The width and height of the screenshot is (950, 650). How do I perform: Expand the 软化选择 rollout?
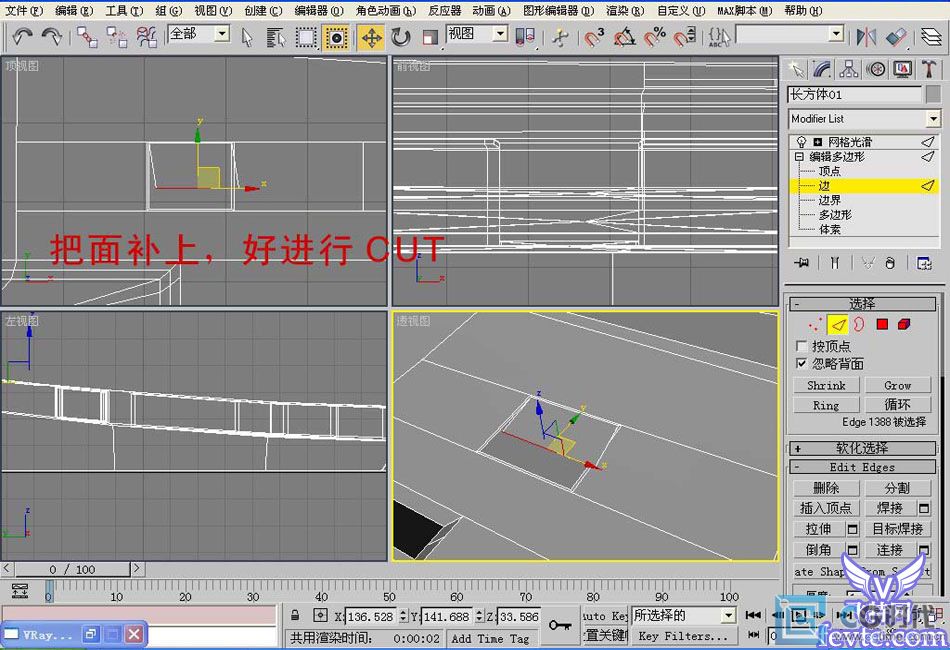(x=862, y=448)
